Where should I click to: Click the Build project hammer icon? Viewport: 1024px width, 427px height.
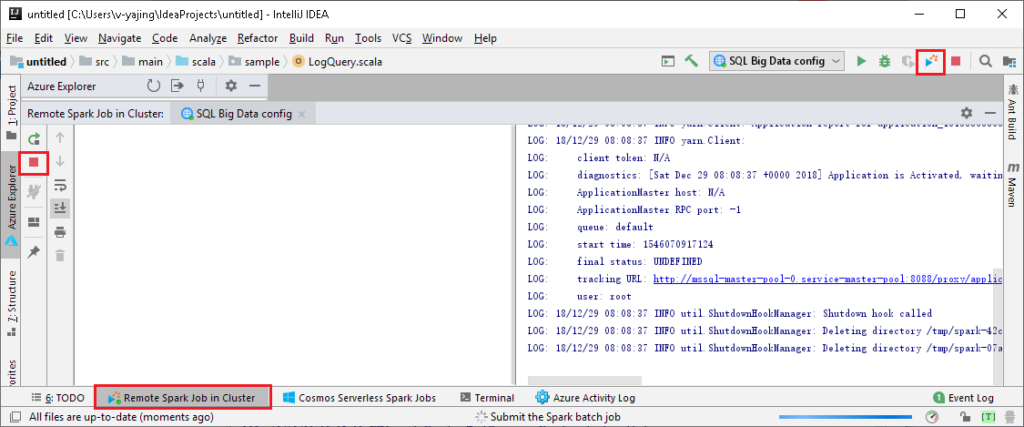click(x=690, y=62)
